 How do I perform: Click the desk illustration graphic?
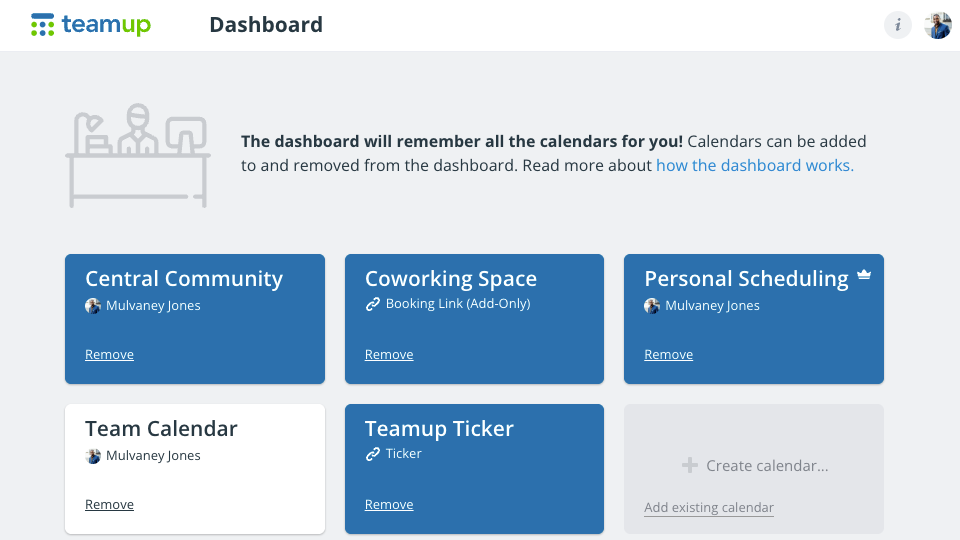click(138, 155)
